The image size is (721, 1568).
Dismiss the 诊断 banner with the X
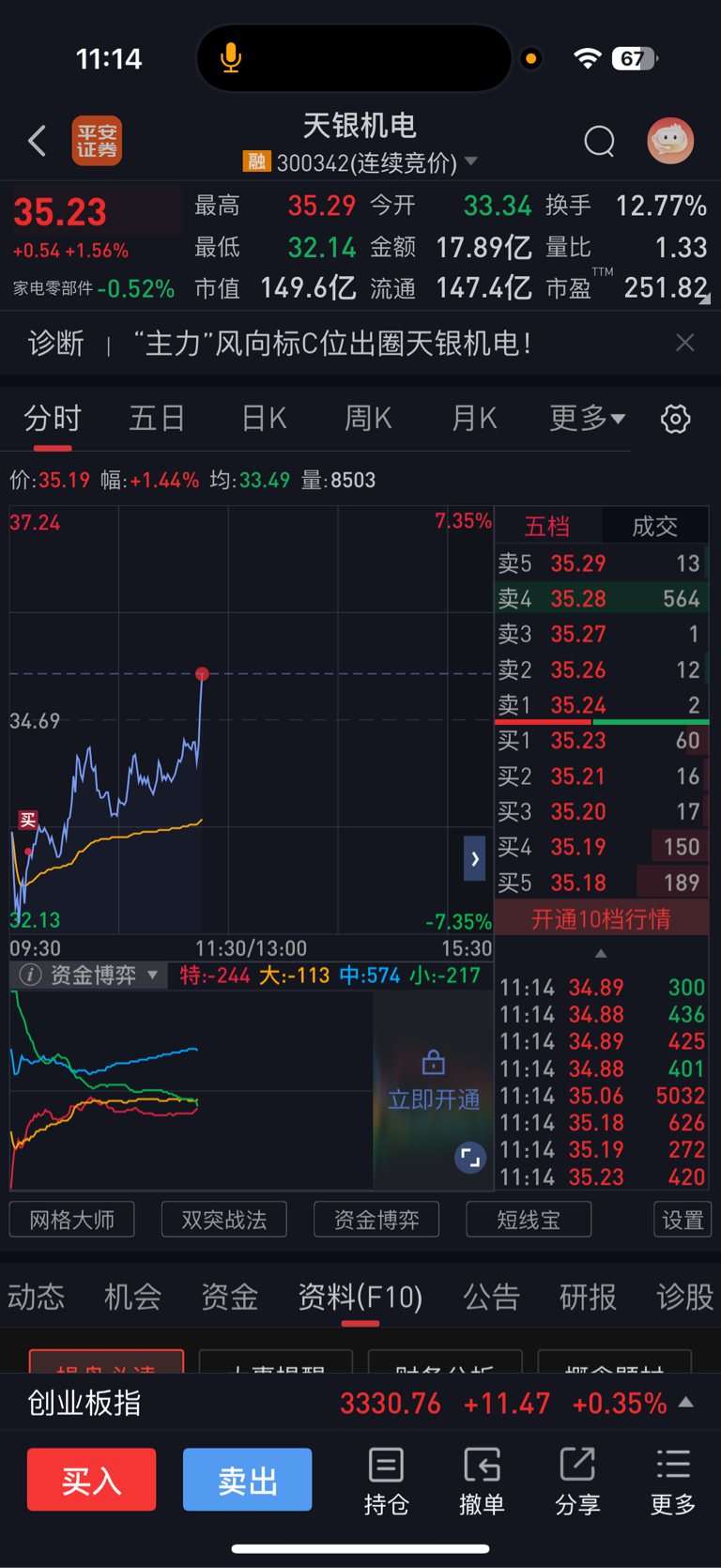click(685, 343)
